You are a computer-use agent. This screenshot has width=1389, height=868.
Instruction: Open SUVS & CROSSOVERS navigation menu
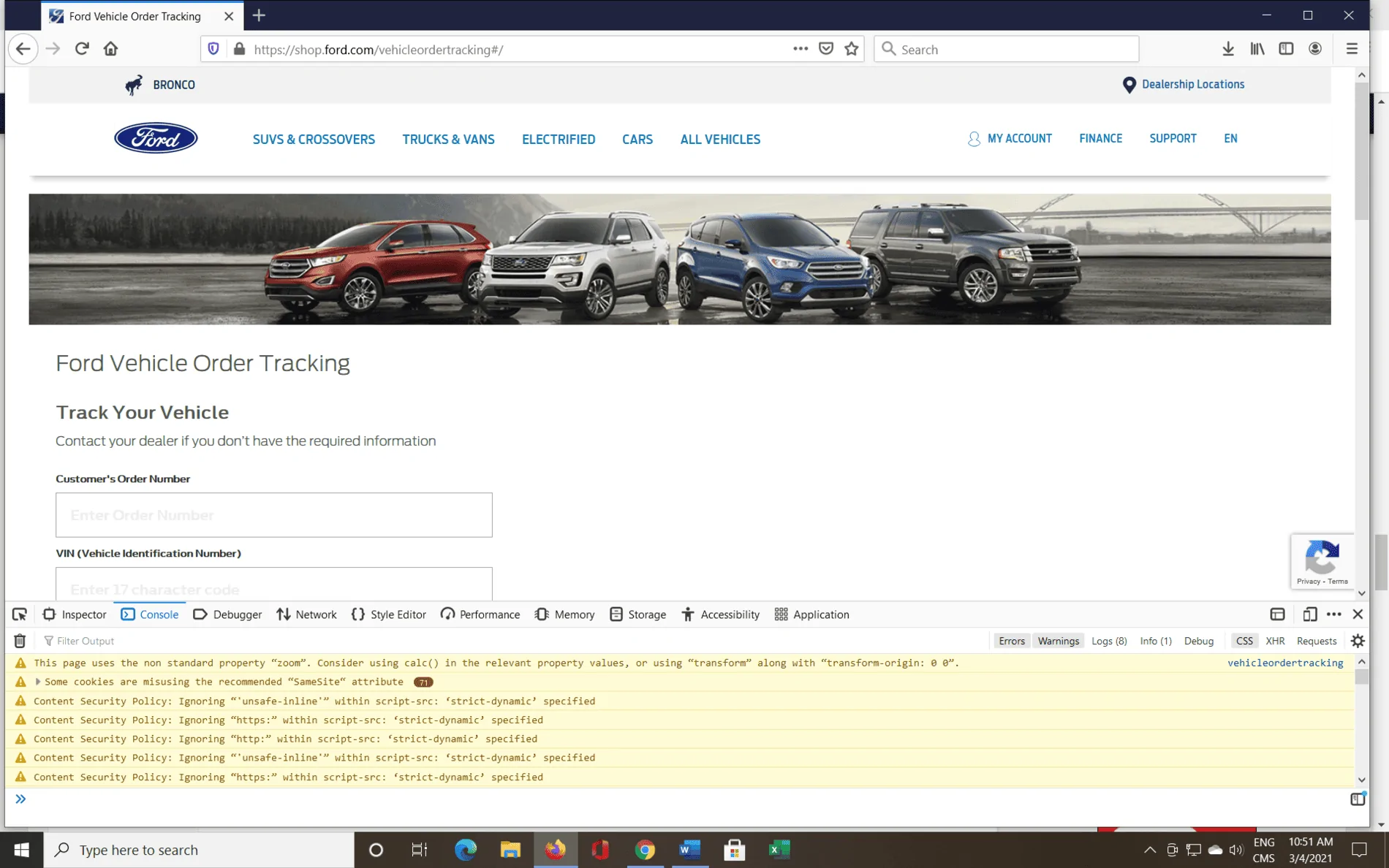pos(314,140)
